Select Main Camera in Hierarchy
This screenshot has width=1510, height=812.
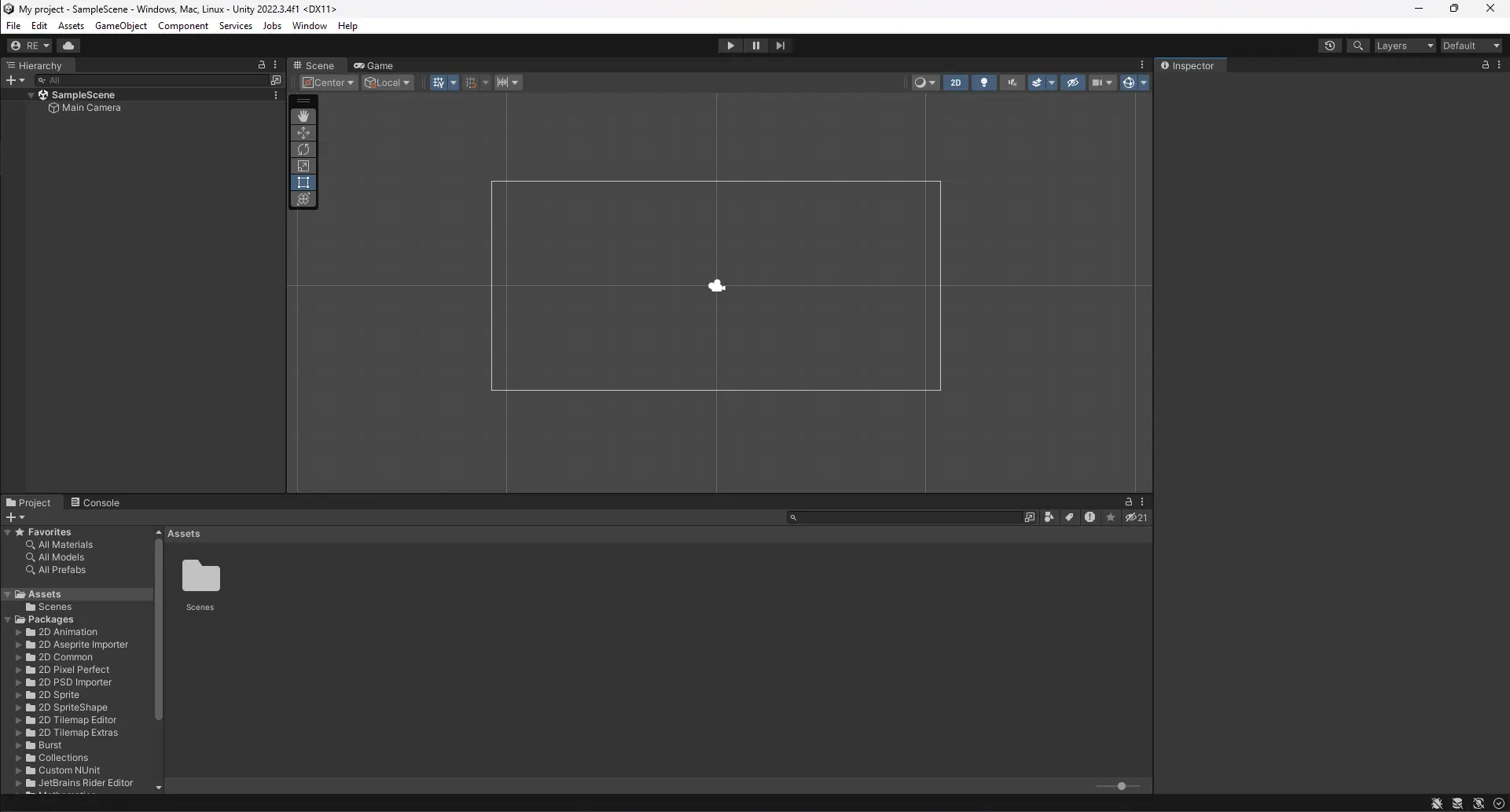click(x=91, y=108)
